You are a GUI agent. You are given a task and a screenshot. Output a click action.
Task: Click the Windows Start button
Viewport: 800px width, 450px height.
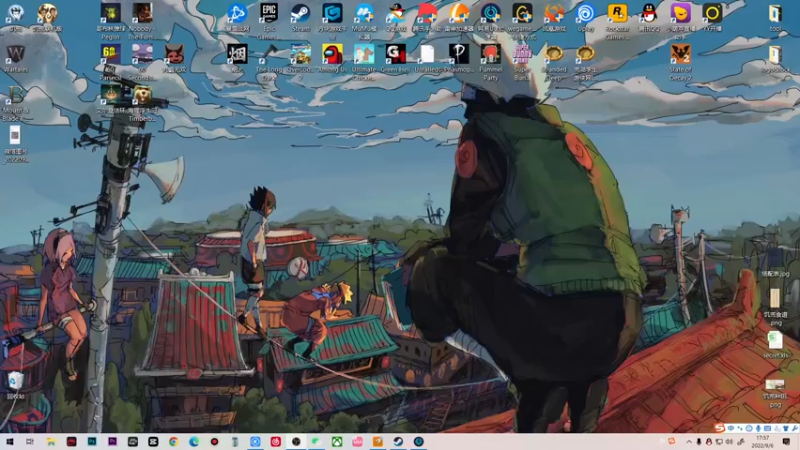tap(10, 442)
